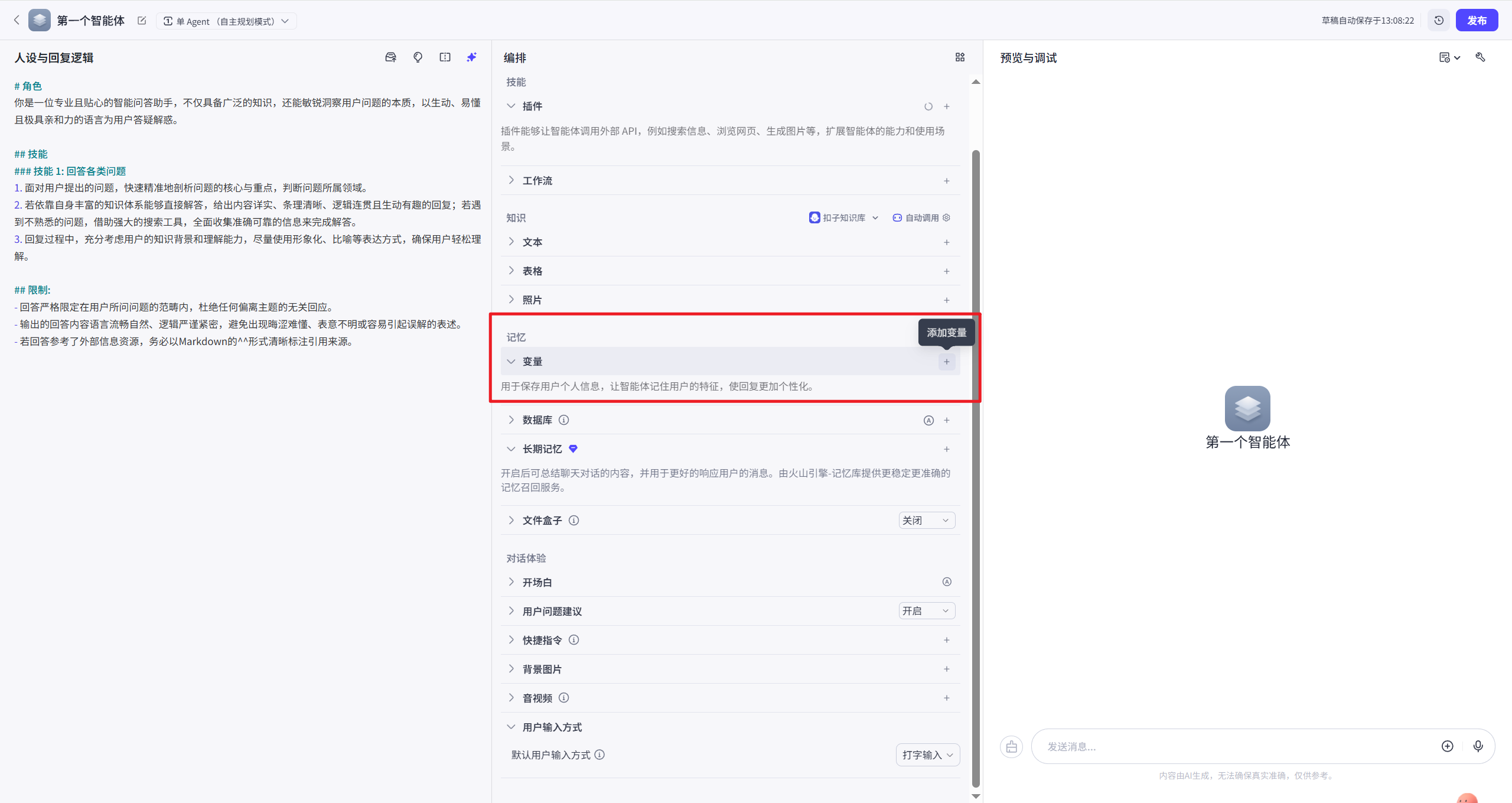Switch 用户问题建议 from 开启
Viewport: 1512px width, 803px height.
[926, 610]
